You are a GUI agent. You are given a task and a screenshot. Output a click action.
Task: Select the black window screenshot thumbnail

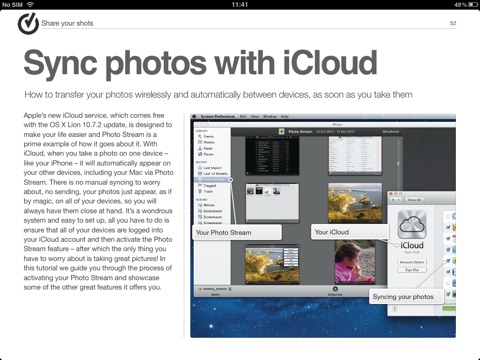click(272, 155)
